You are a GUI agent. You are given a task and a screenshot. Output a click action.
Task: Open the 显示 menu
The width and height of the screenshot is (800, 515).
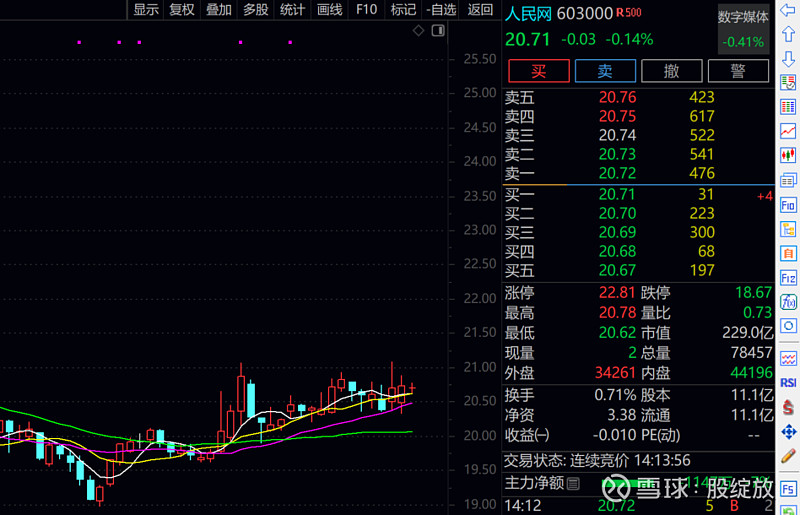coord(146,10)
